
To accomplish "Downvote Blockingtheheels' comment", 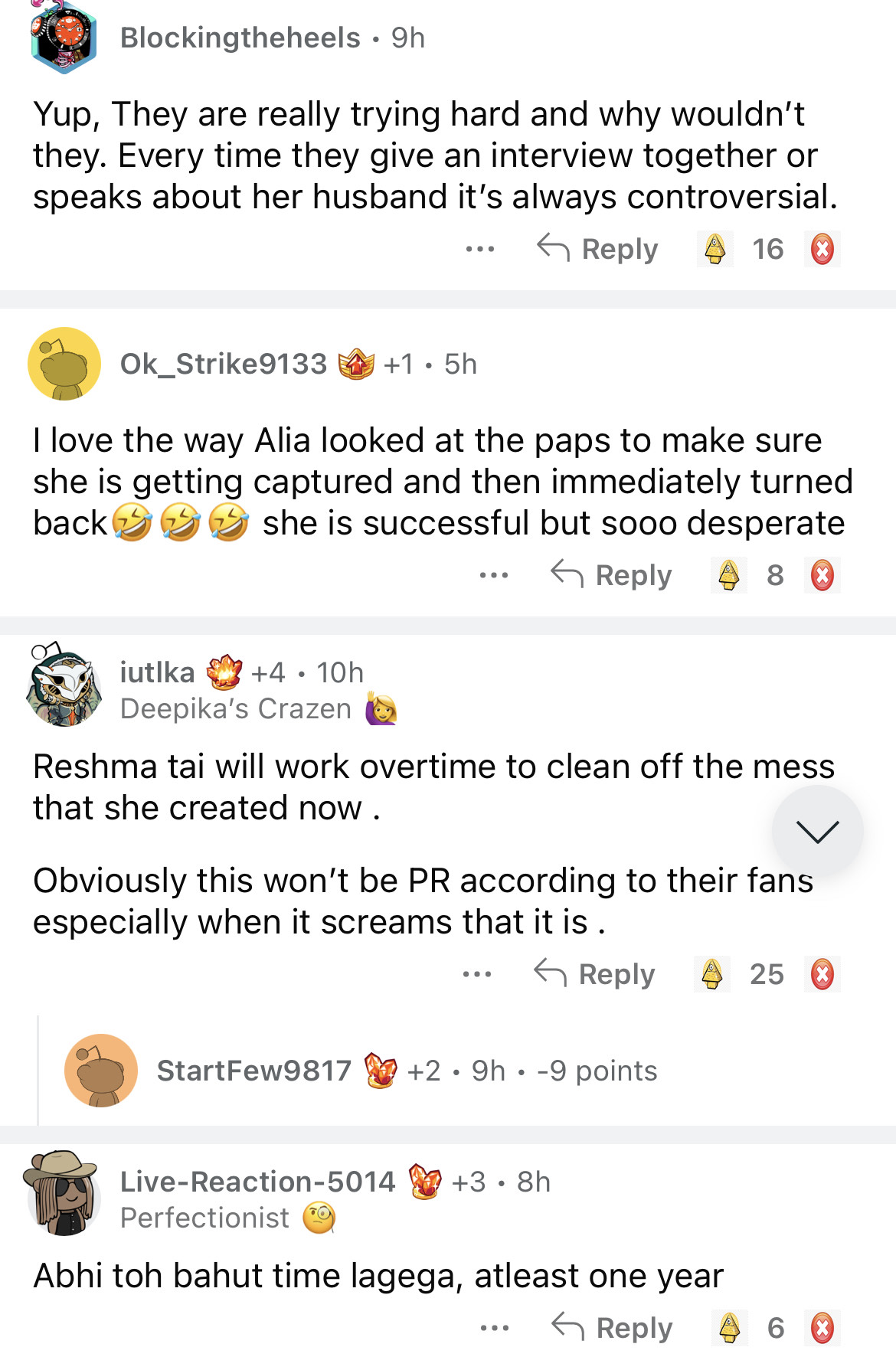I will click(x=822, y=249).
